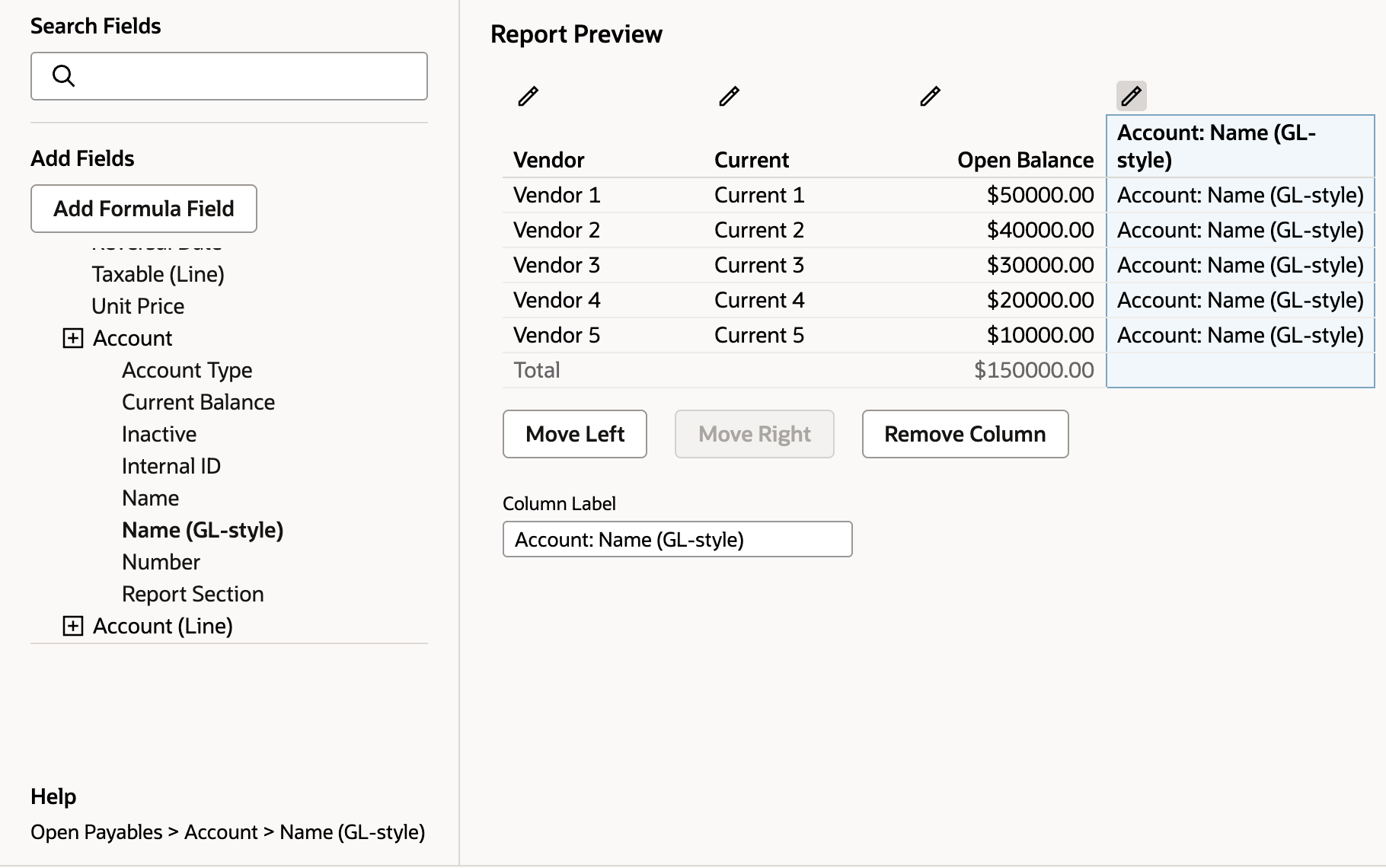Click the Vendor 3 cell

557,265
